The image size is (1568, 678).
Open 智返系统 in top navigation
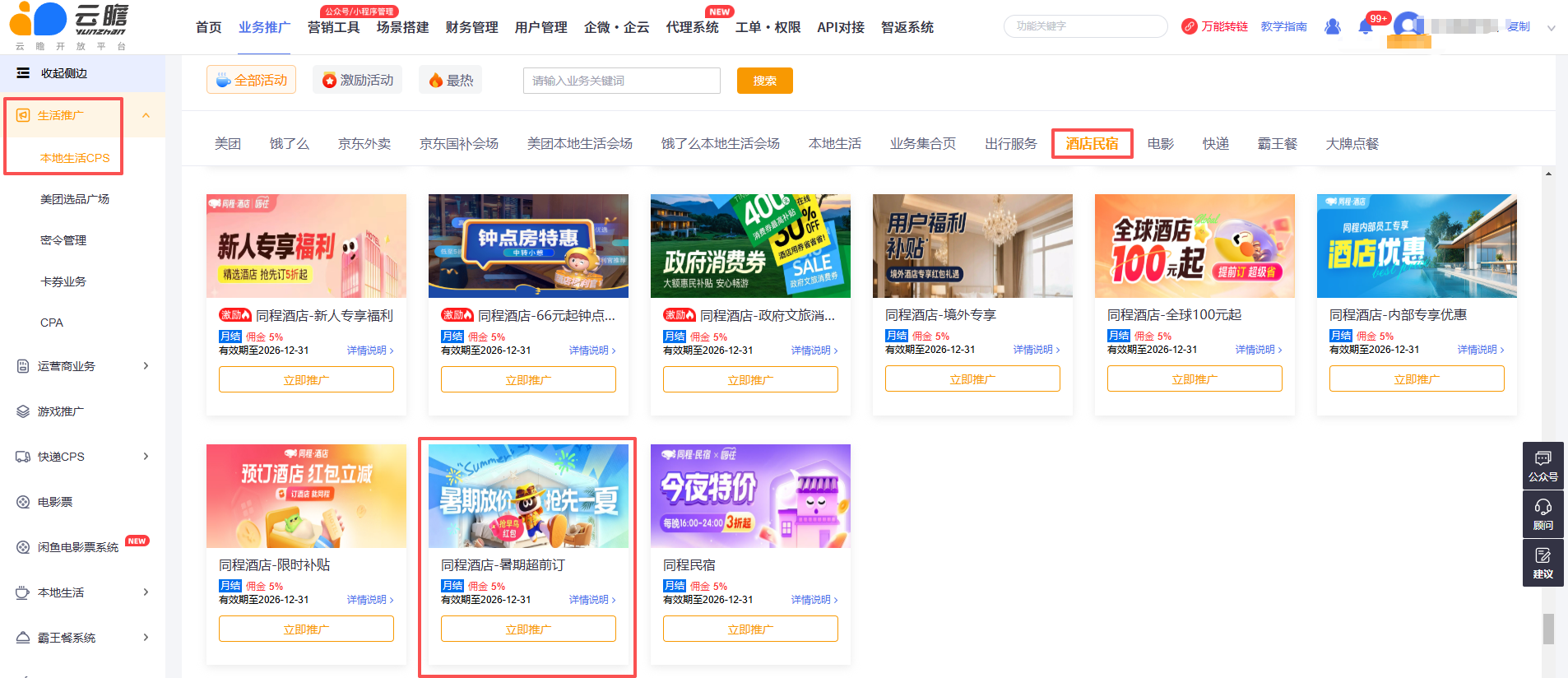pyautogui.click(x=907, y=27)
